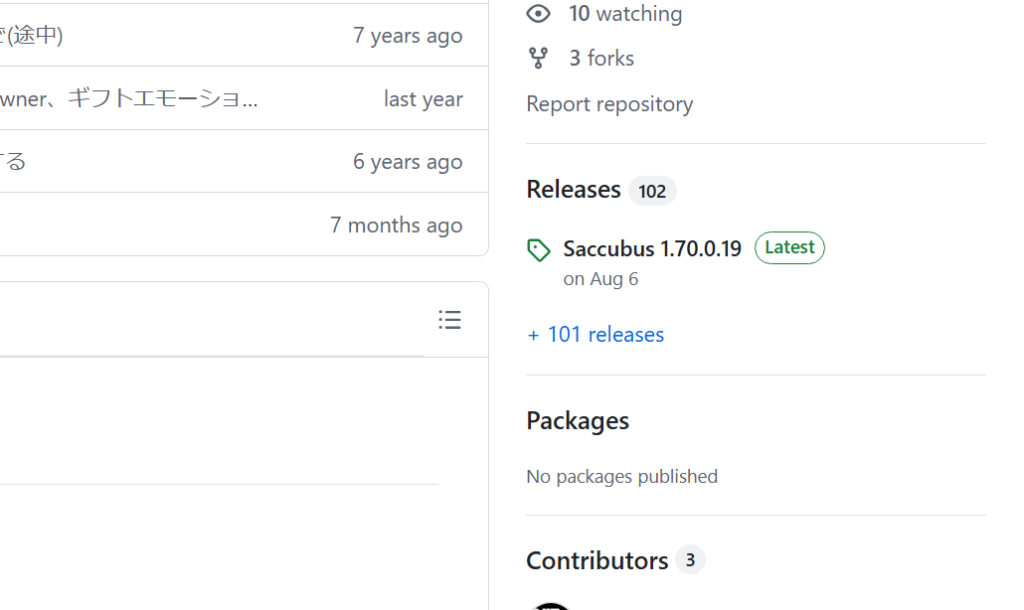Open commit message ending with (途中)
The width and height of the screenshot is (1024, 610).
(x=32, y=36)
